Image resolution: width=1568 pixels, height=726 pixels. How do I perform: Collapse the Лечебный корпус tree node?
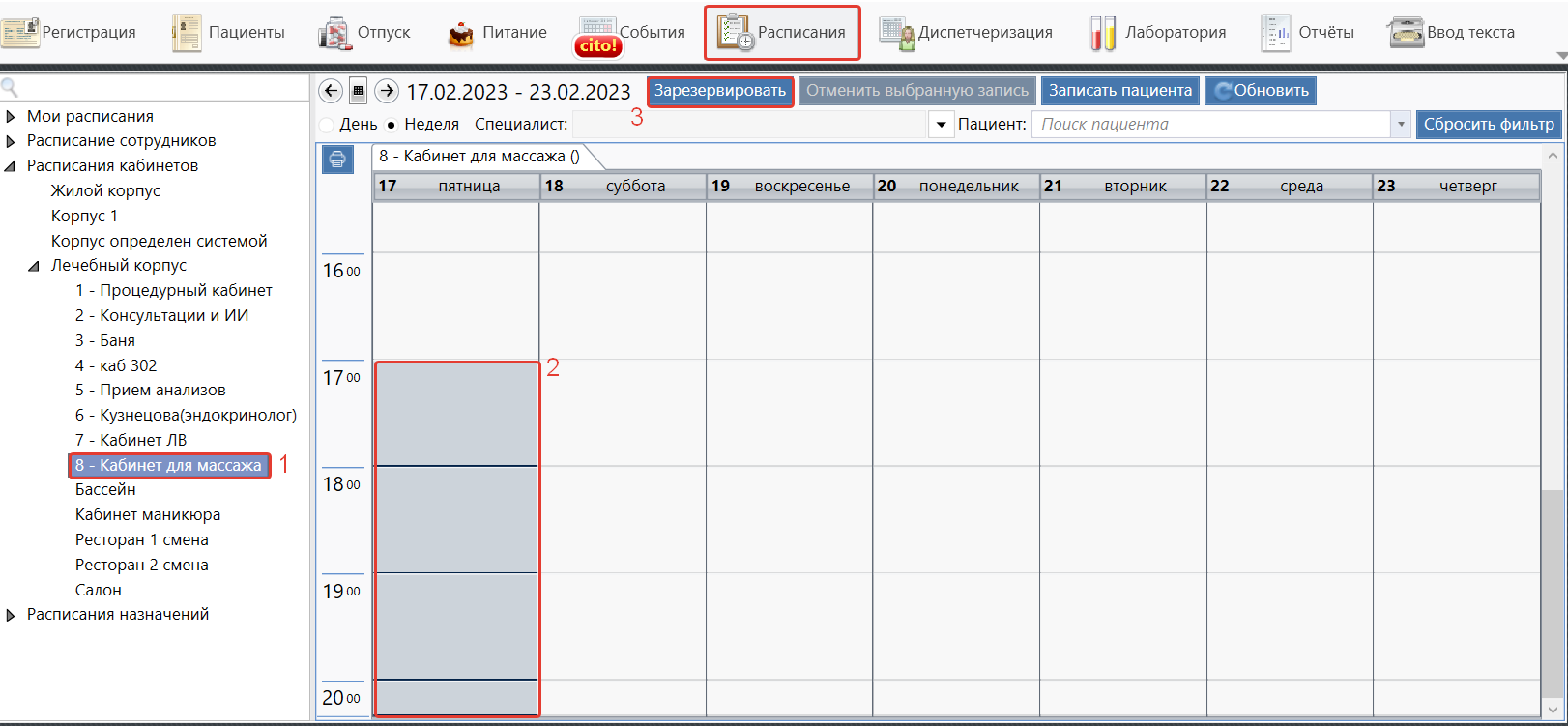click(35, 266)
